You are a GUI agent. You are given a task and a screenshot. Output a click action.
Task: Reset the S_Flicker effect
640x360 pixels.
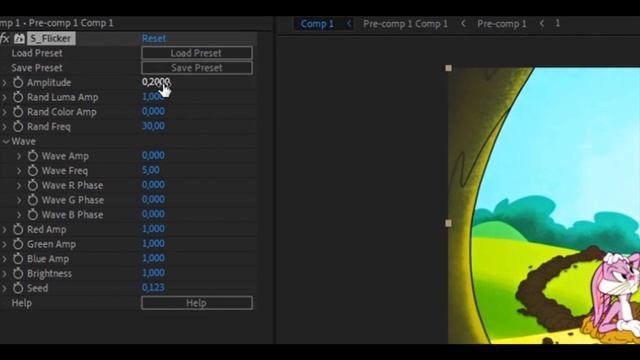pyautogui.click(x=153, y=38)
